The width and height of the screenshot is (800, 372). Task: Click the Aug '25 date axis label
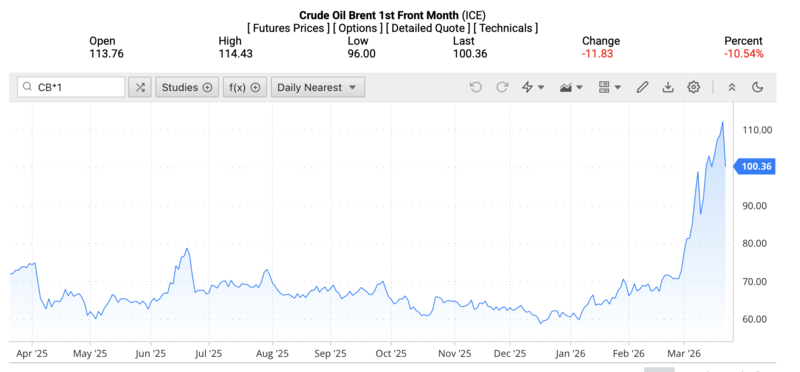tap(272, 353)
